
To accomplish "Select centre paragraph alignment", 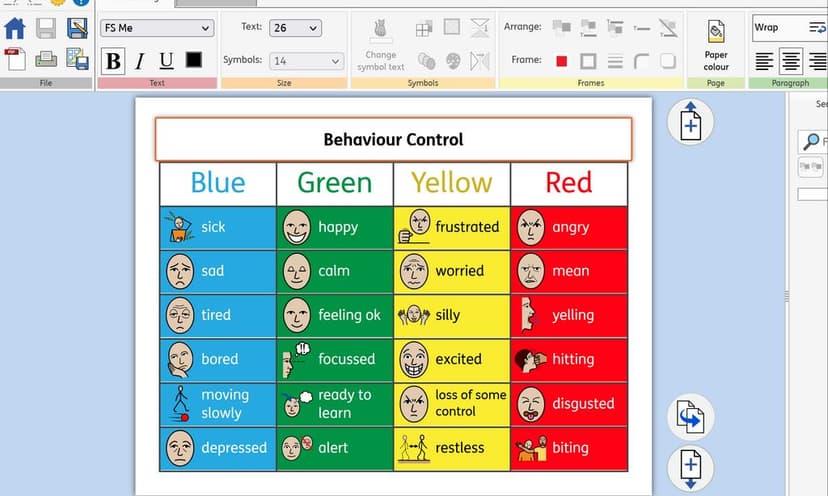I will tap(791, 61).
